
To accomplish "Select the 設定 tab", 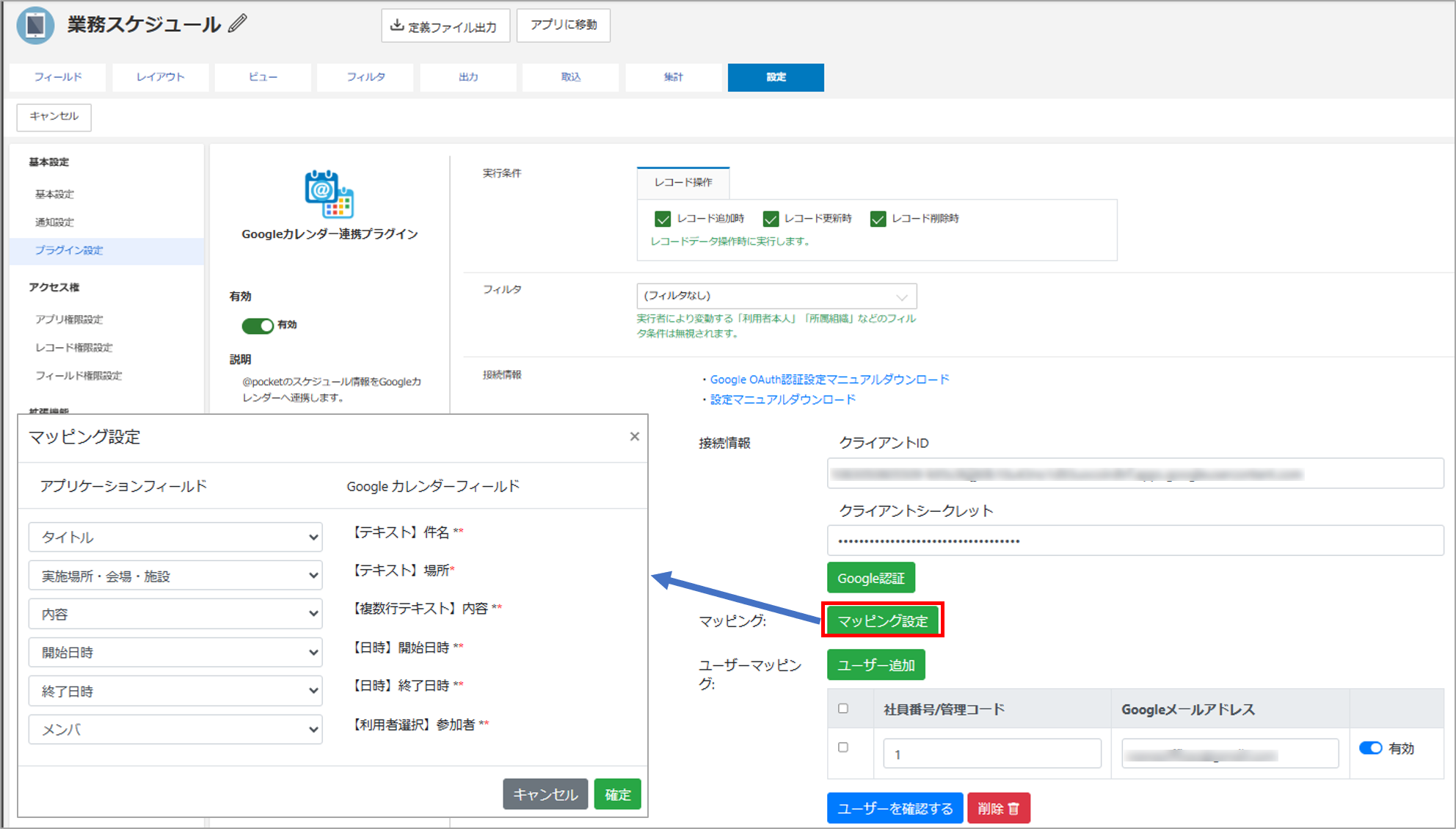I will click(776, 77).
